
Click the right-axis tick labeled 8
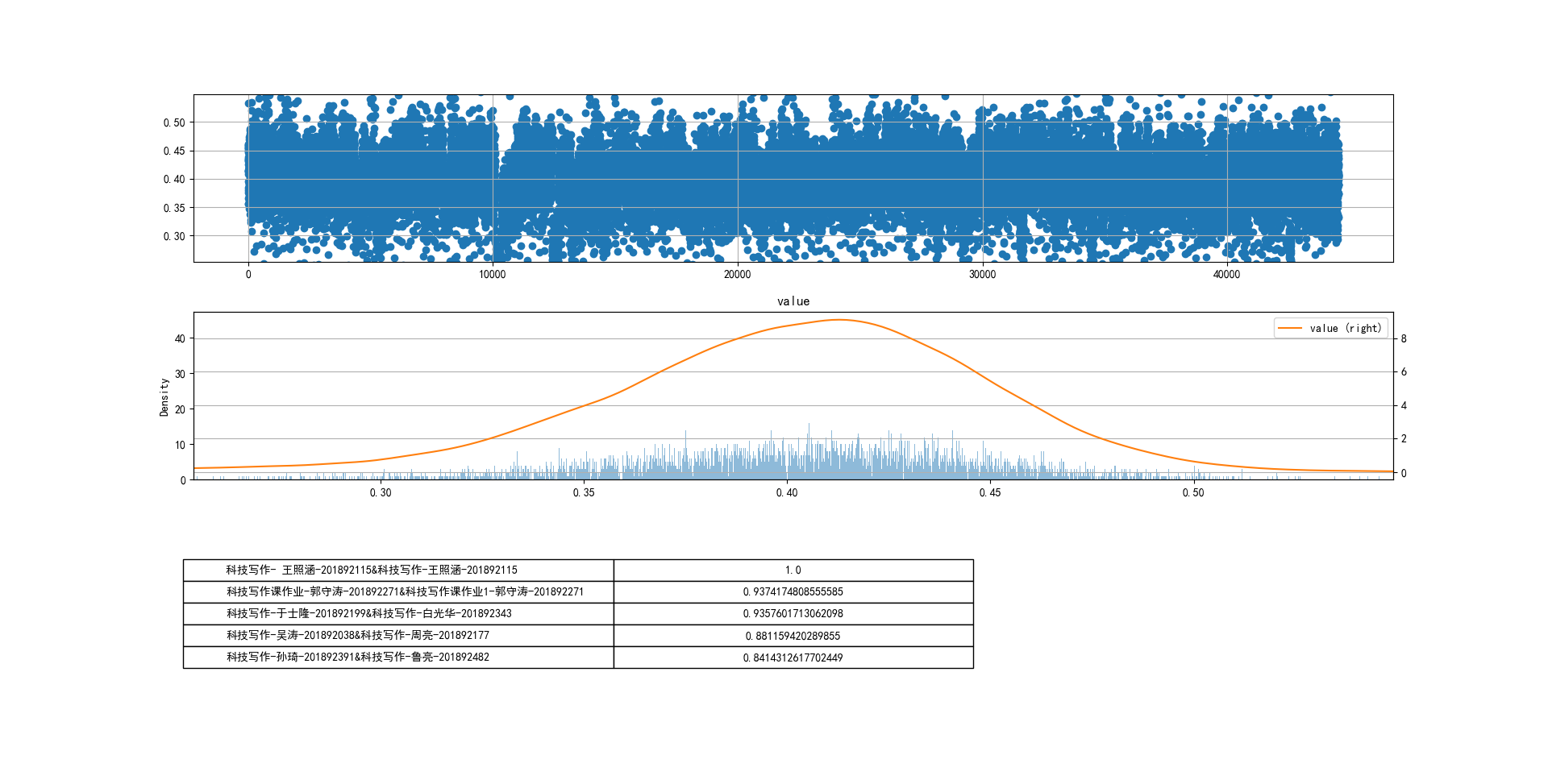(1404, 339)
